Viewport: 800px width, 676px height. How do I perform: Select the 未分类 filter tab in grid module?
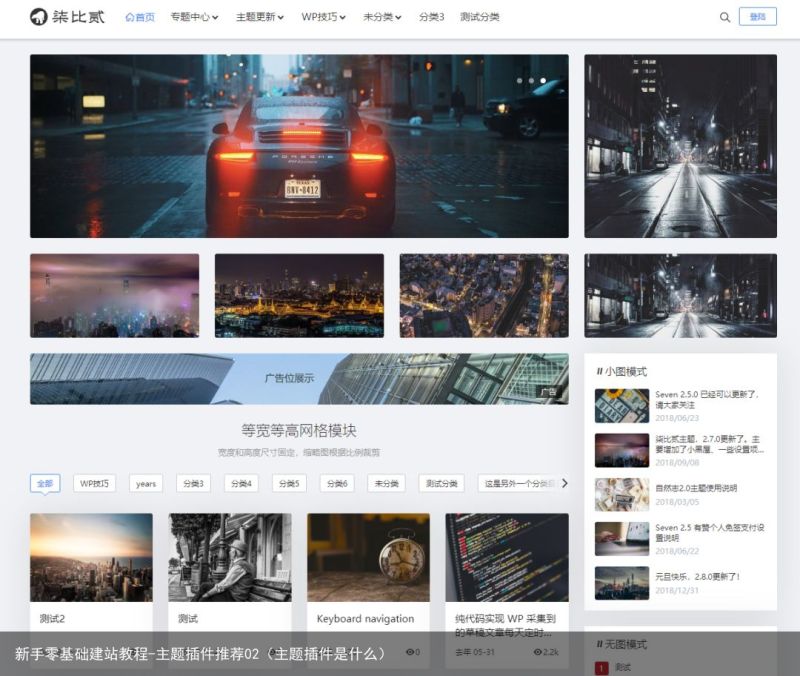pyautogui.click(x=386, y=483)
